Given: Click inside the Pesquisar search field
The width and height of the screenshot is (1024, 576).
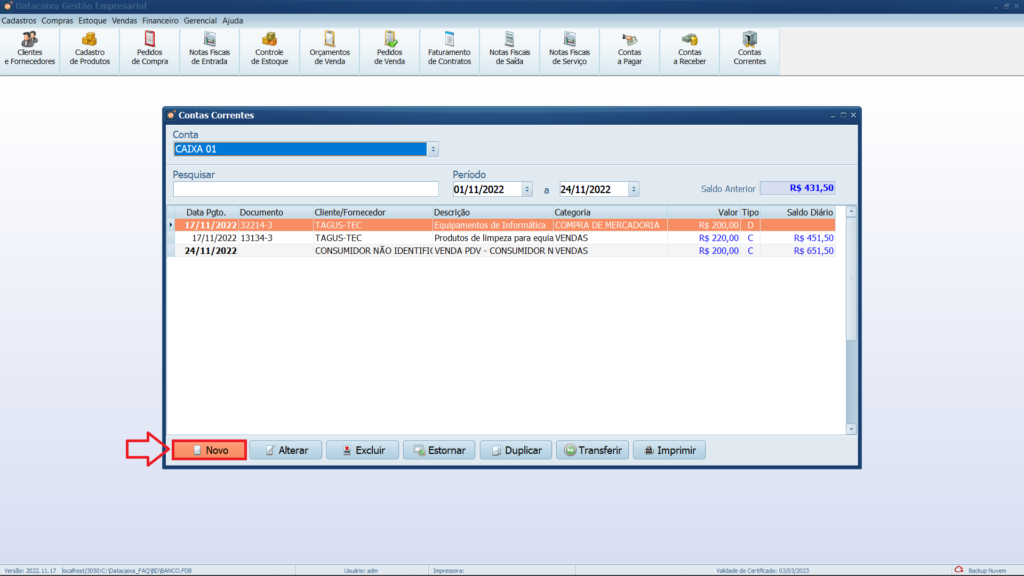Looking at the screenshot, I should point(305,189).
